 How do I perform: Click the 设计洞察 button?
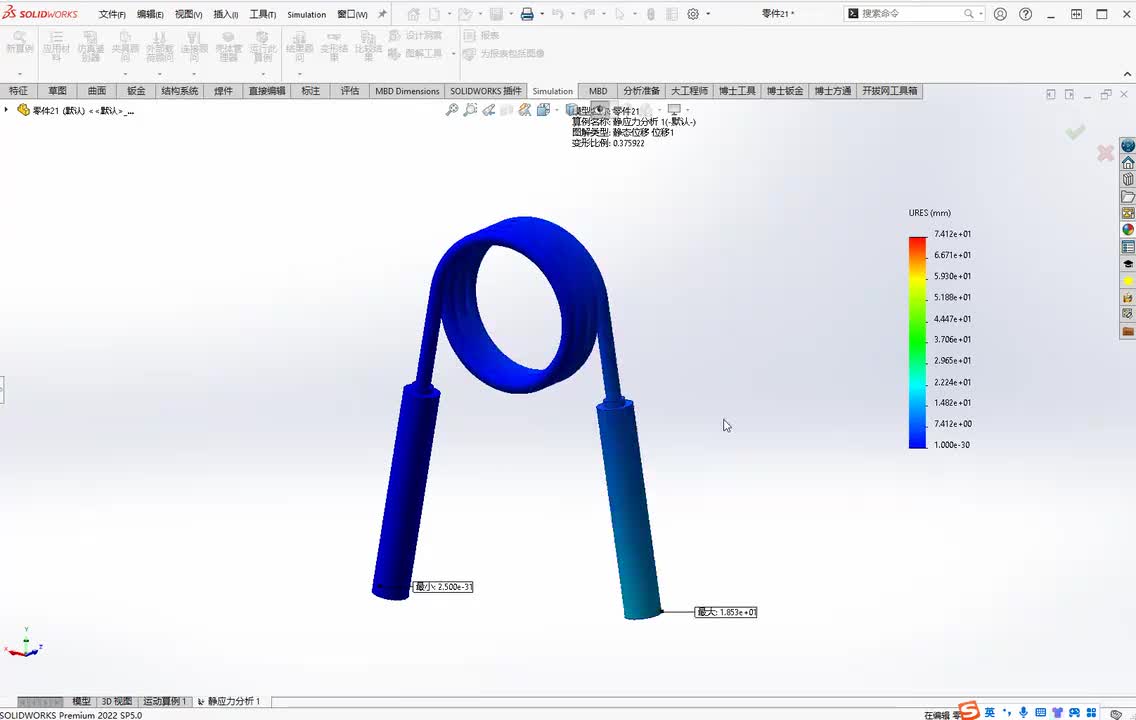(415, 35)
